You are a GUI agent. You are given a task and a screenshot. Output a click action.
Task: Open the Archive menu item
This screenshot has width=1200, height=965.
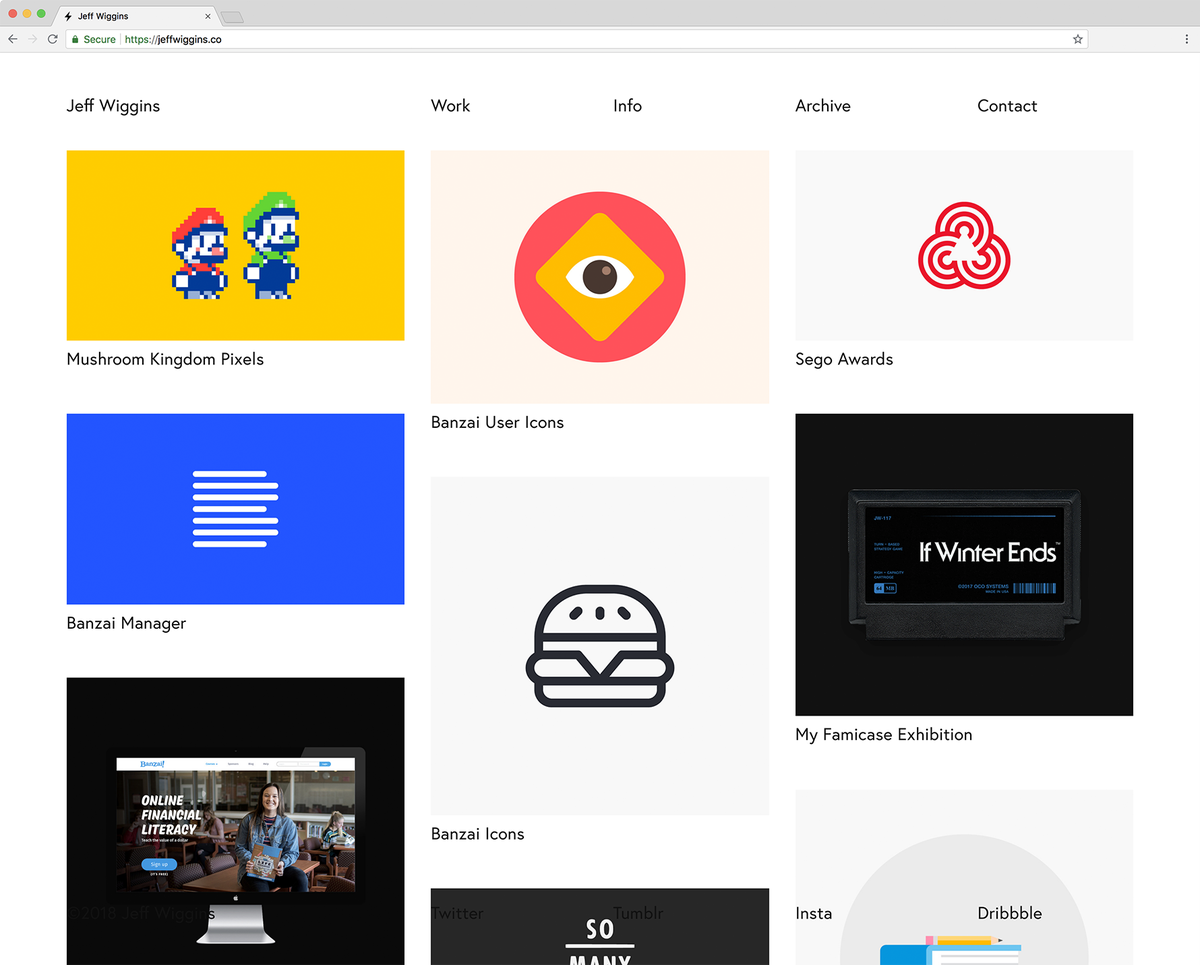pos(823,106)
